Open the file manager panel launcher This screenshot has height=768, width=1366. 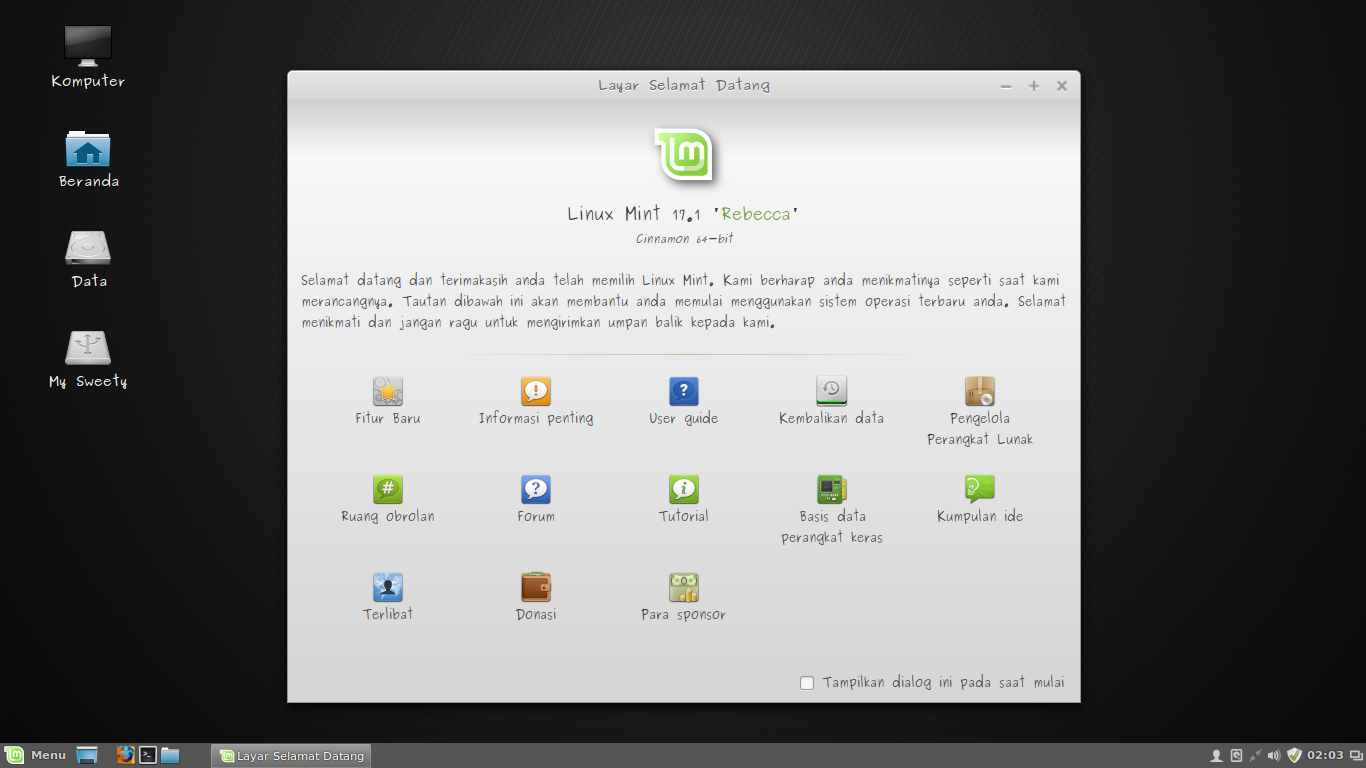170,755
